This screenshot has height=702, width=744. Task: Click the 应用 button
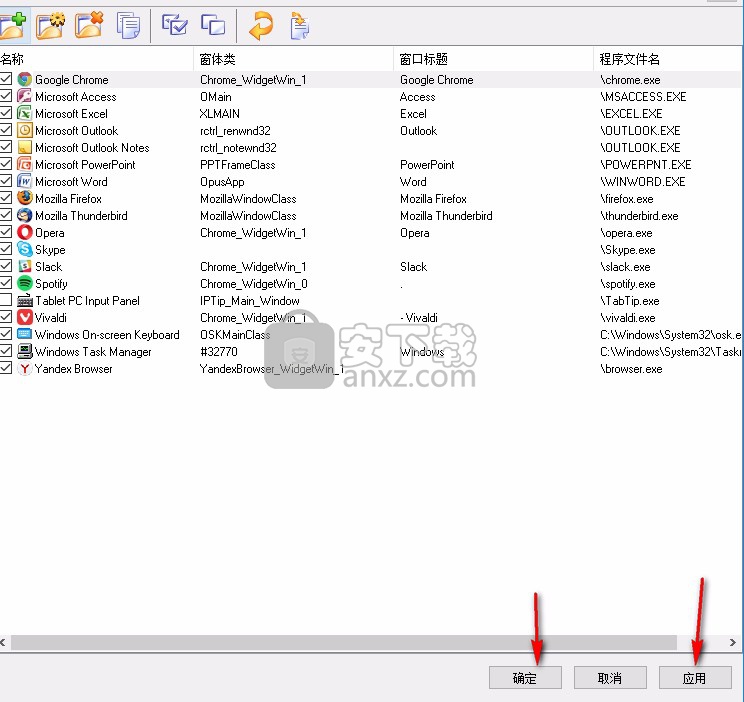point(695,678)
